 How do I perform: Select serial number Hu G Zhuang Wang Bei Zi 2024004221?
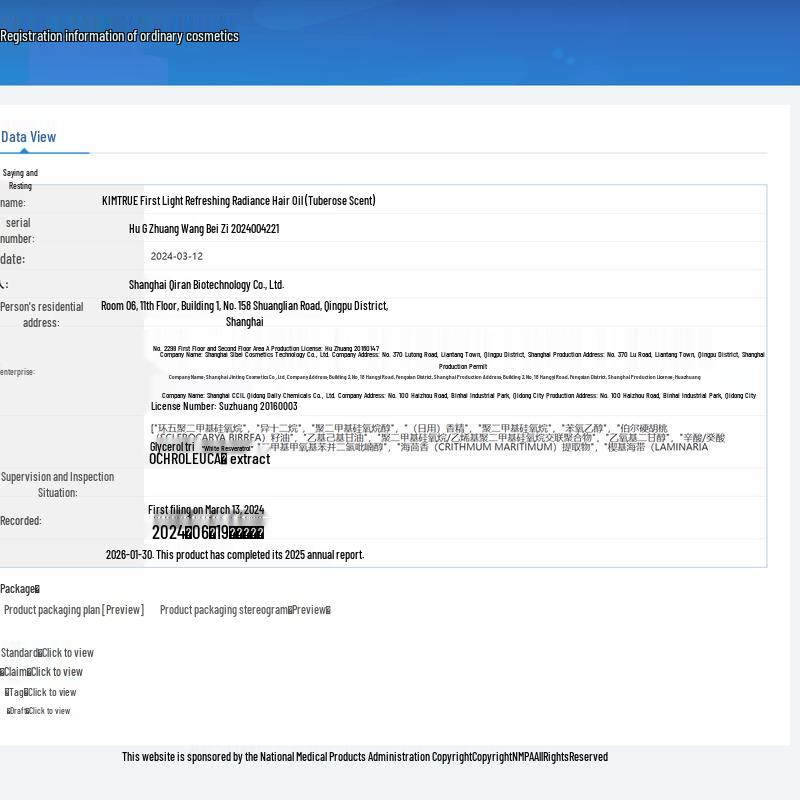pos(204,229)
